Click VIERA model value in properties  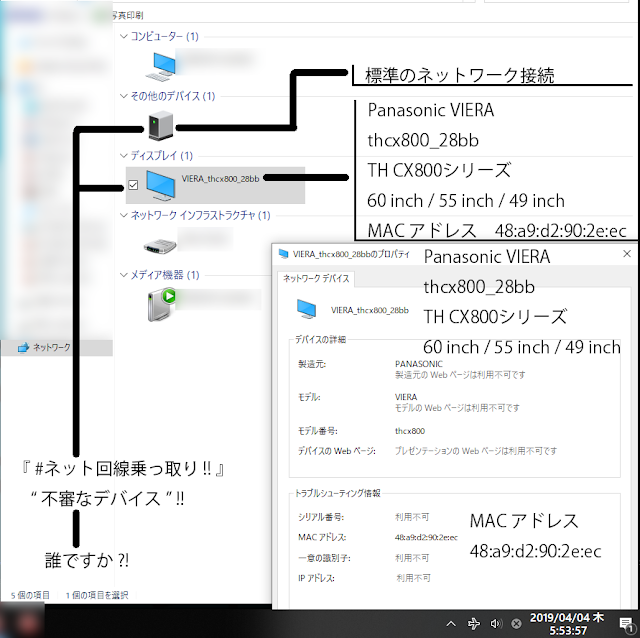tap(406, 397)
